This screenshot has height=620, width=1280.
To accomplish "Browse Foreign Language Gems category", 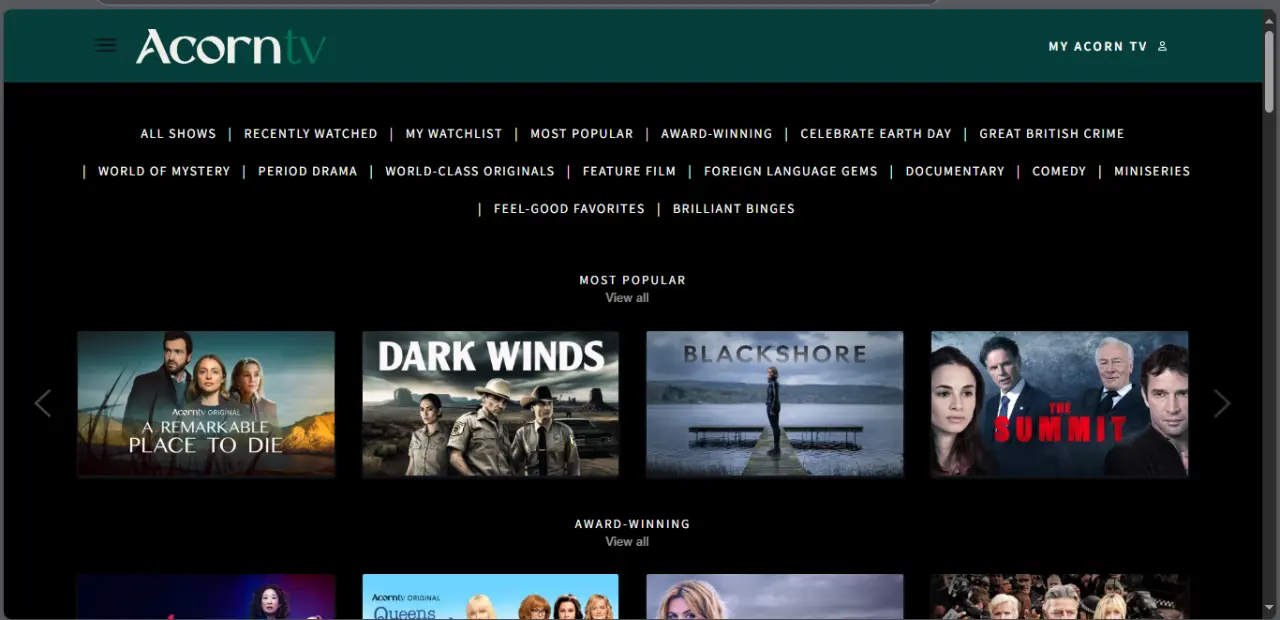I will coord(791,171).
